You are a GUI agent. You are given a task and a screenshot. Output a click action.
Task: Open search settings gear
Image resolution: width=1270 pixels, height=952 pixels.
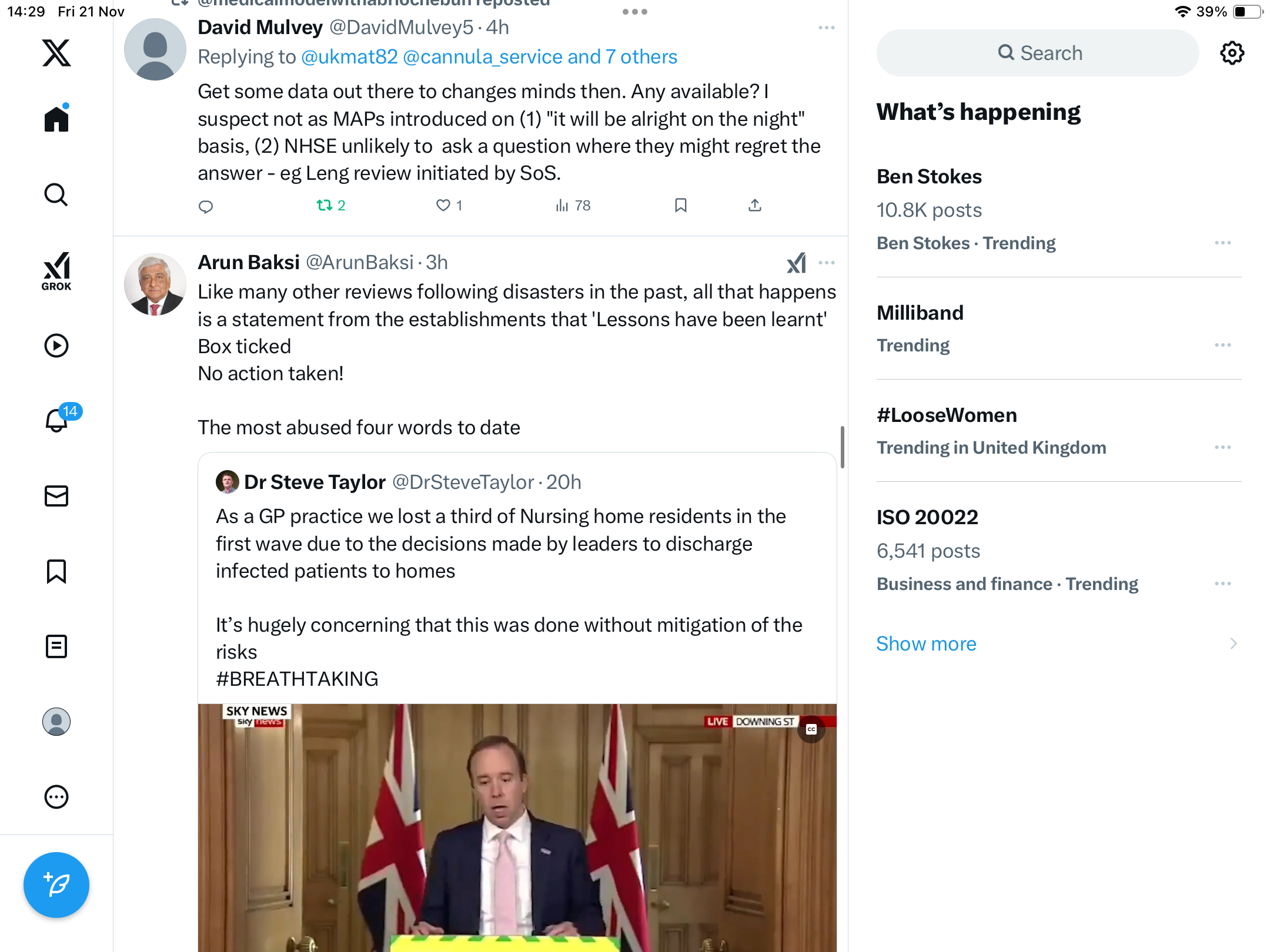pos(1232,53)
